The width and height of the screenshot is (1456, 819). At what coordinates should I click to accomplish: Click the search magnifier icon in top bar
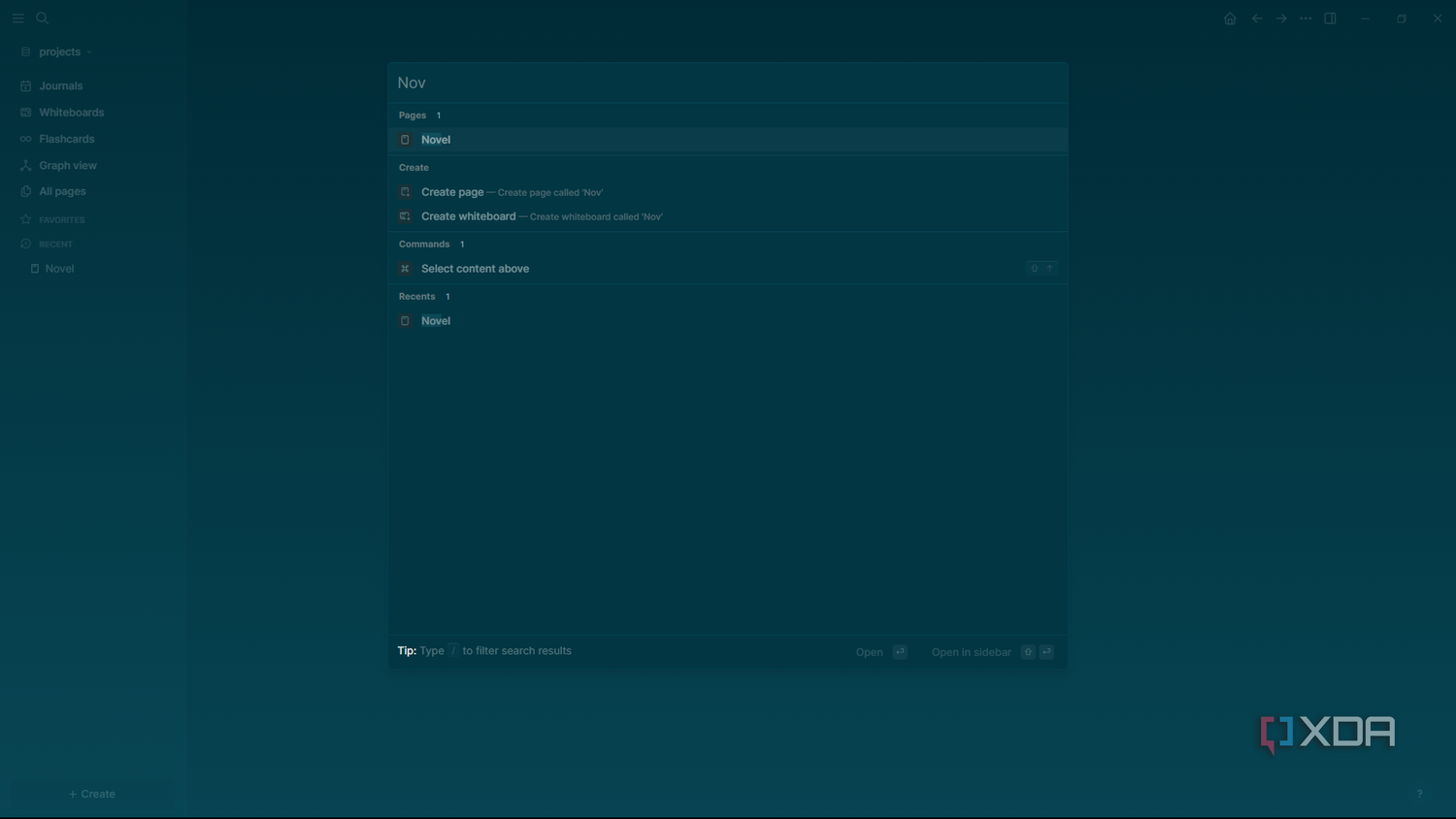point(43,18)
